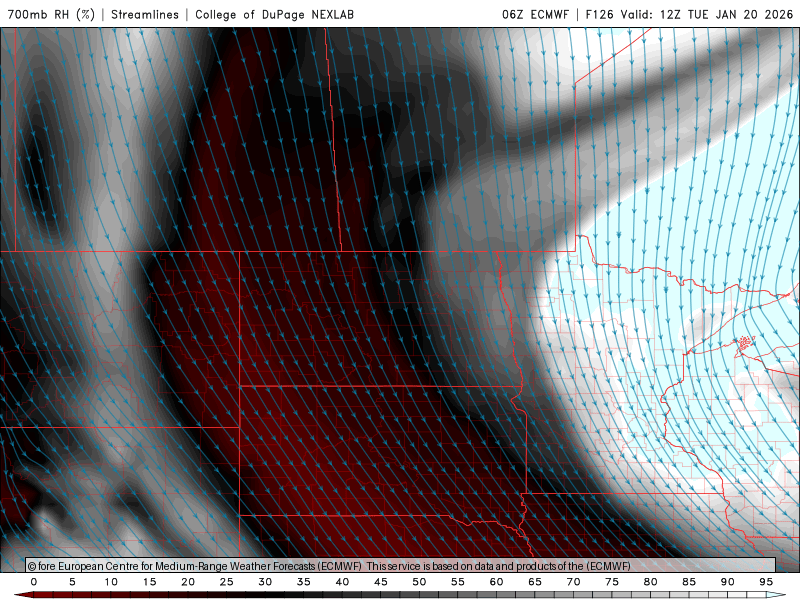Click the "70" label on the color scale
The height and width of the screenshot is (600, 800).
pyautogui.click(x=573, y=582)
